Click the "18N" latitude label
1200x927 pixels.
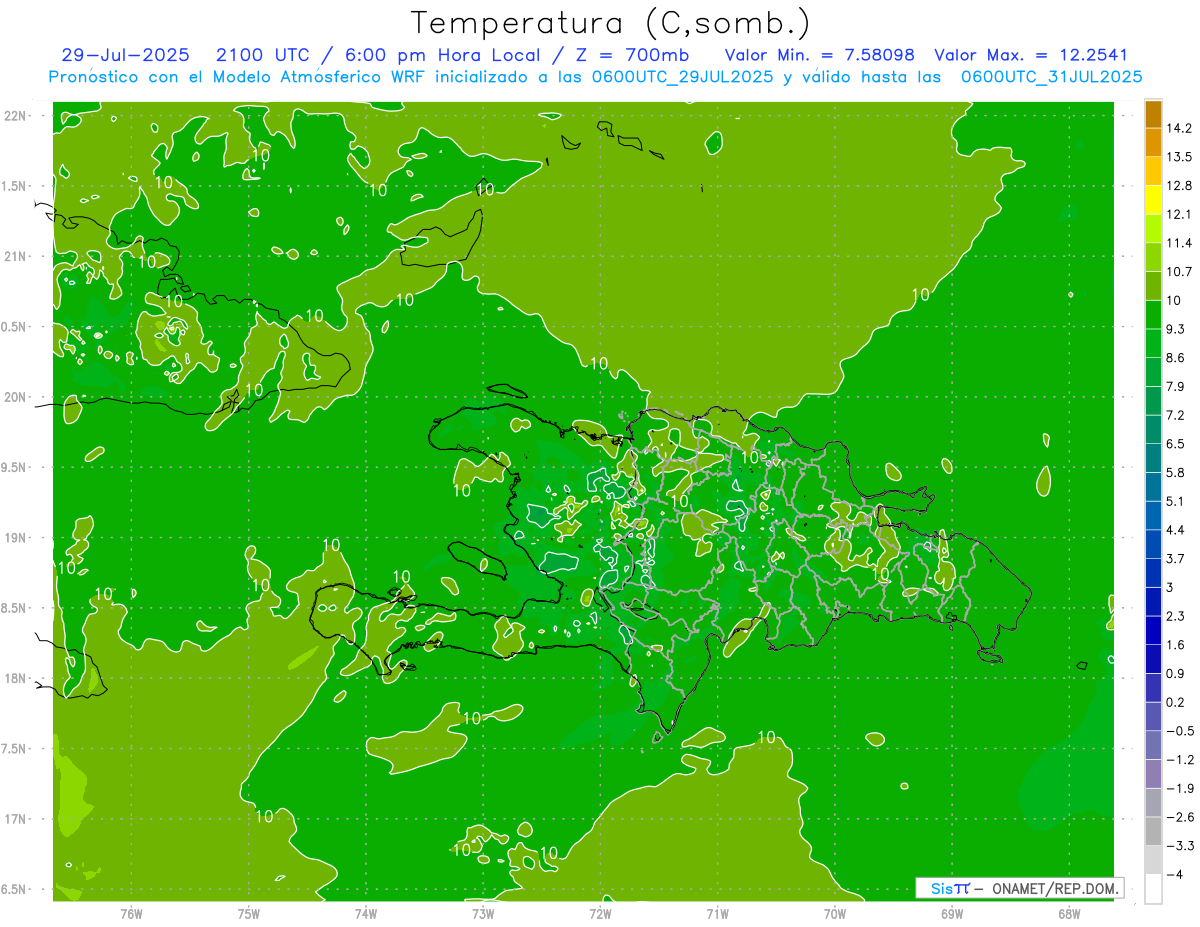pos(15,678)
